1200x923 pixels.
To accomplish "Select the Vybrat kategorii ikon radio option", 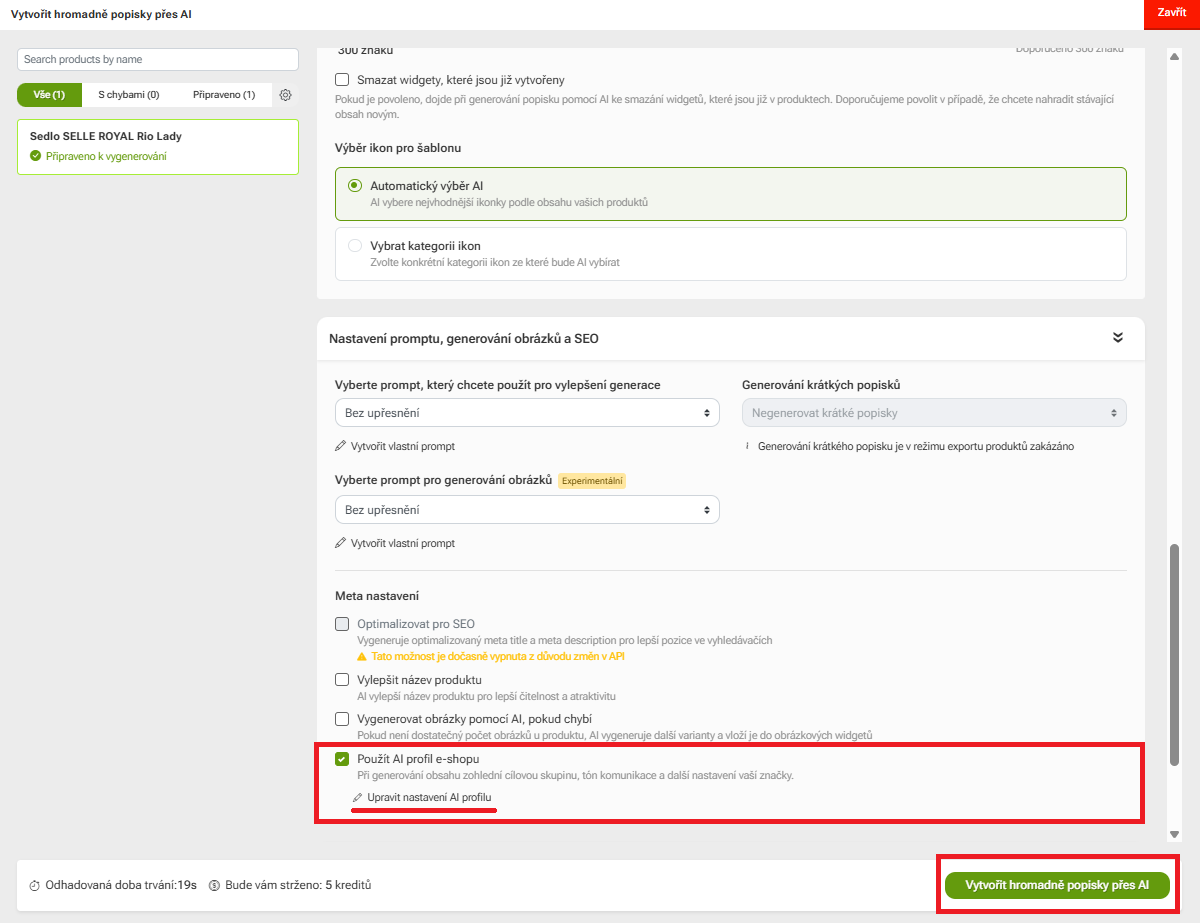I will [x=356, y=245].
